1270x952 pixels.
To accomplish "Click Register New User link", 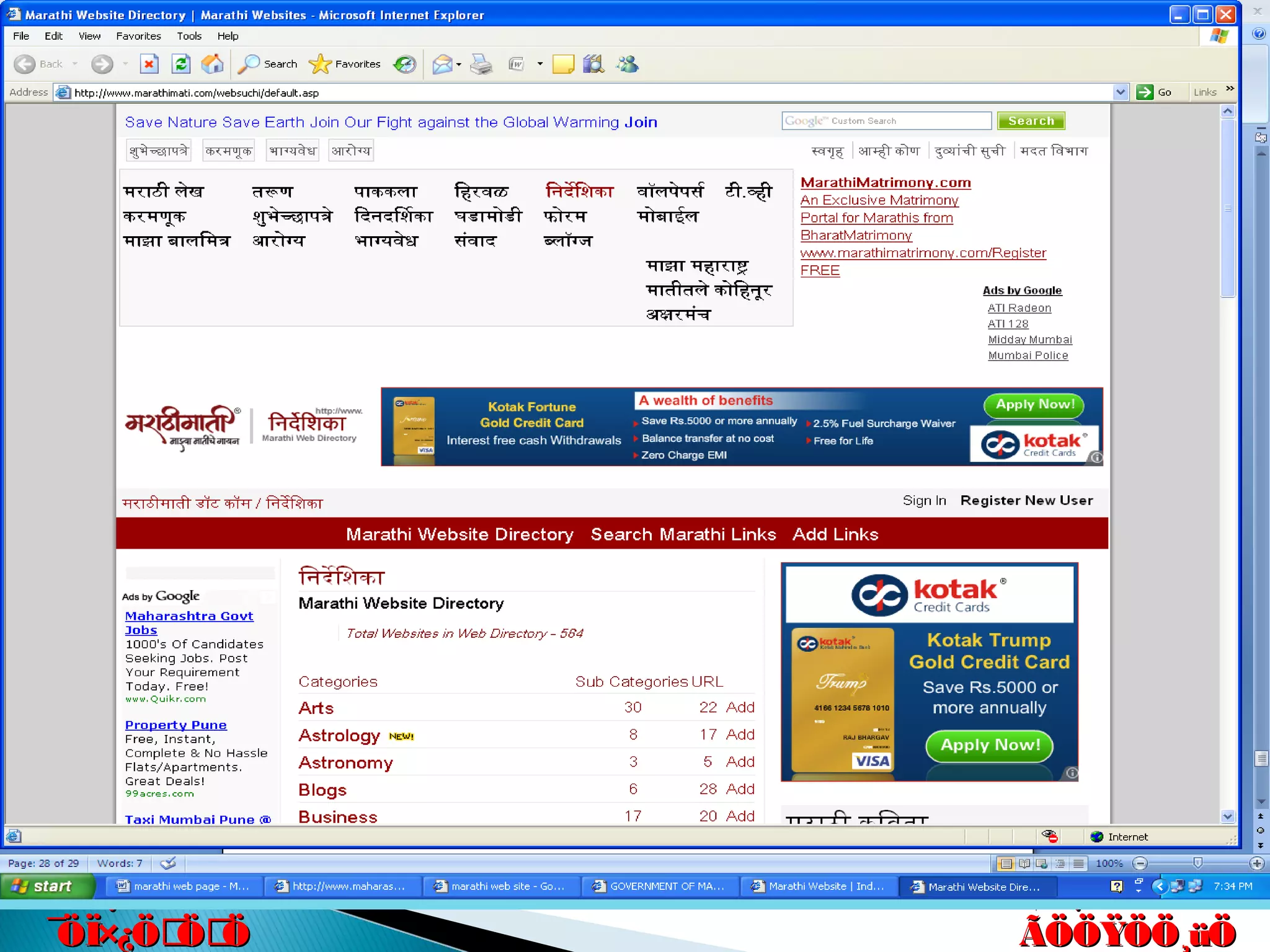I will [1026, 500].
